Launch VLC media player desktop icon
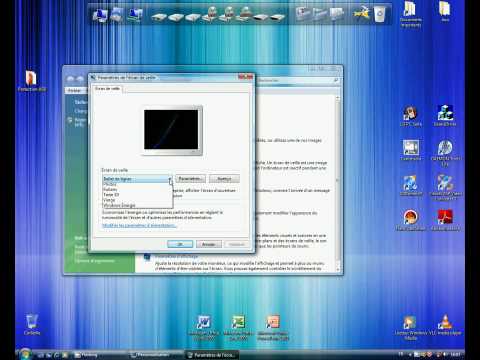The width and height of the screenshot is (480, 360). click(x=445, y=325)
